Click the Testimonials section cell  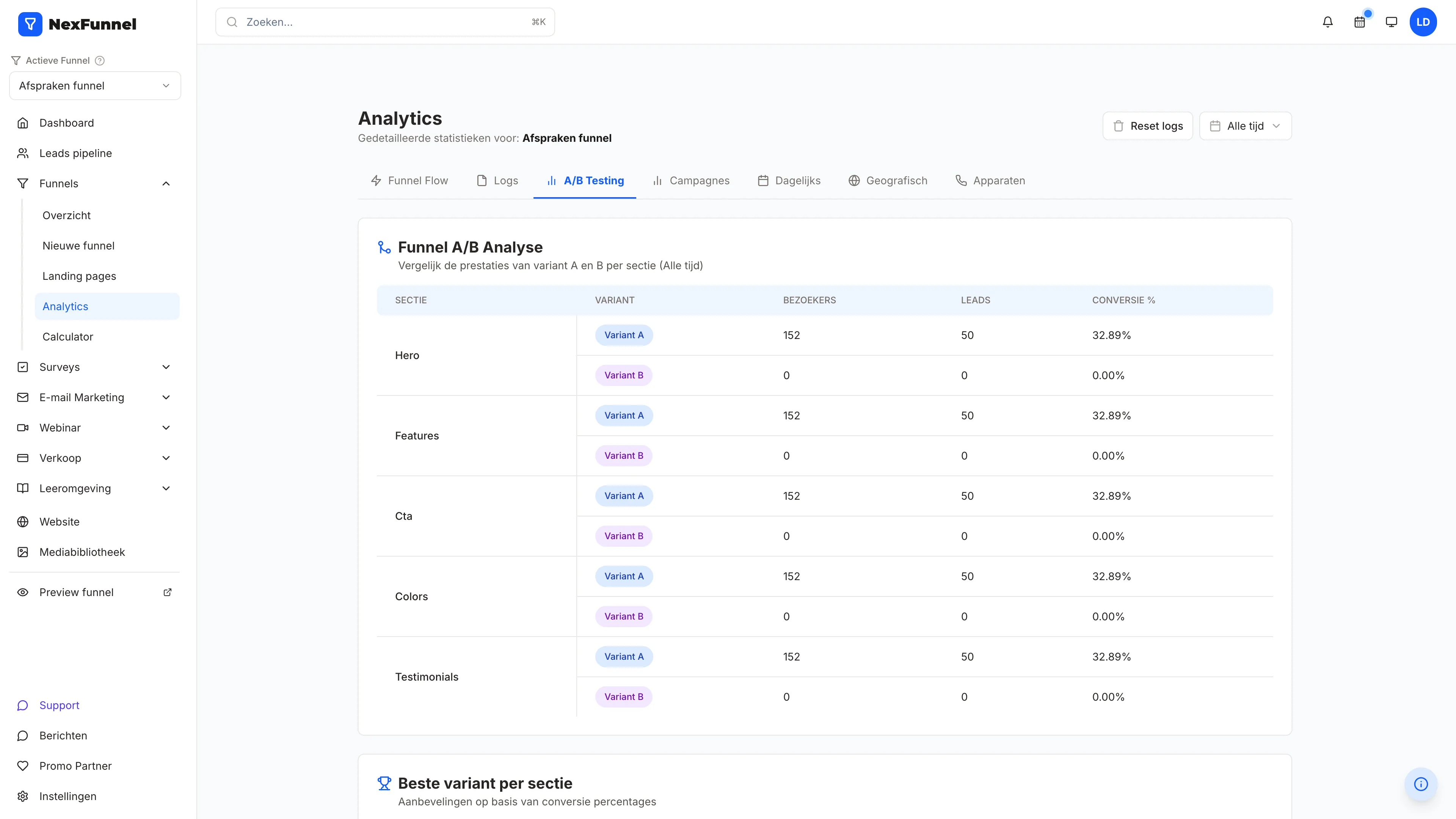(477, 676)
